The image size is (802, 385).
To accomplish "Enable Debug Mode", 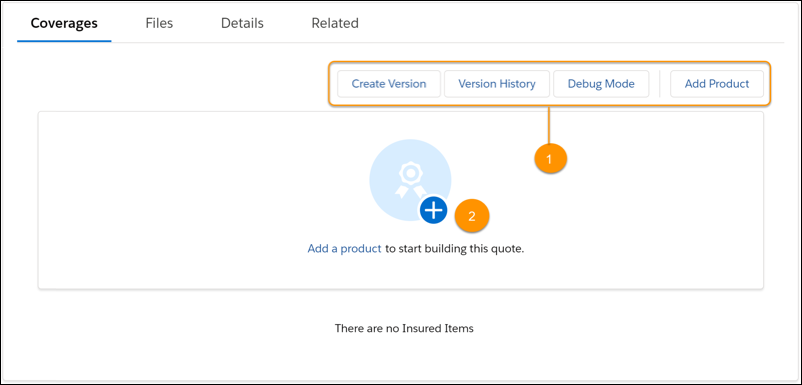I will [x=601, y=84].
